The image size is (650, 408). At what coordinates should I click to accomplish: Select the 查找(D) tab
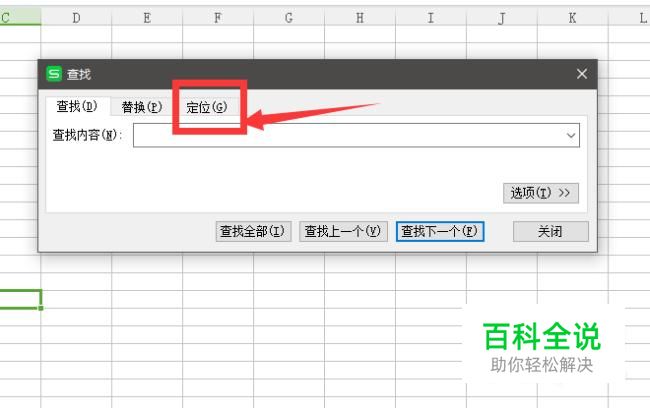77,107
